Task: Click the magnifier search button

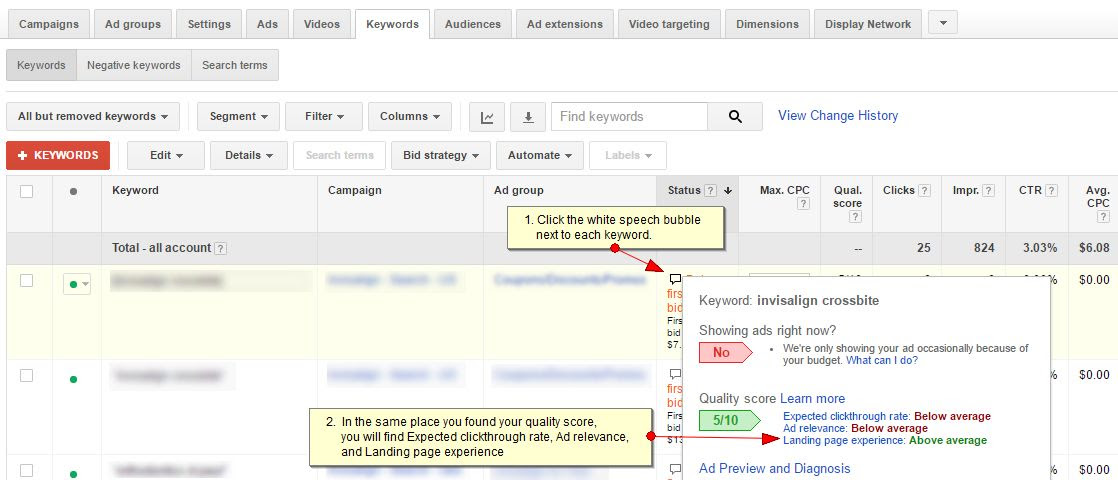Action: point(735,117)
